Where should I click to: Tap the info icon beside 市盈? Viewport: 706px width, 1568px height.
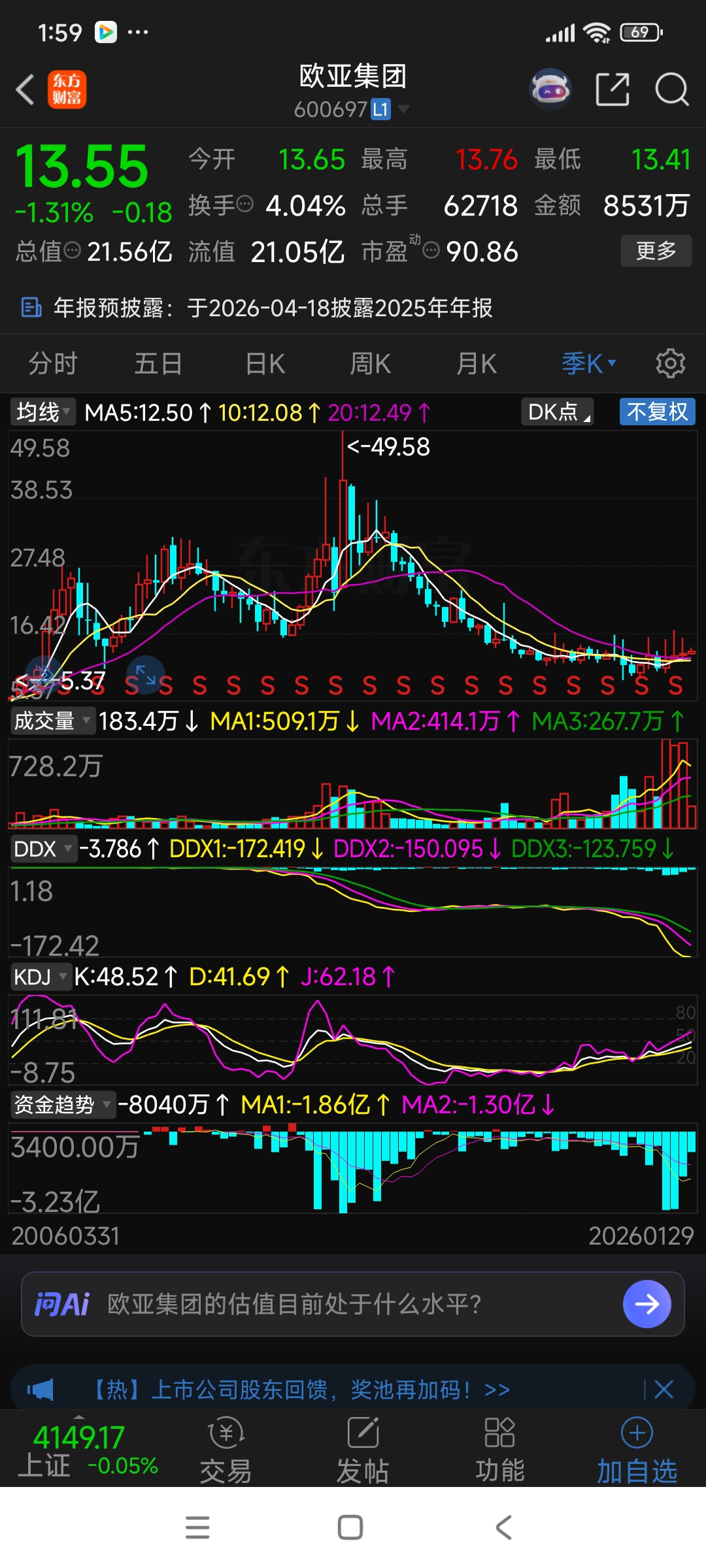pos(431,250)
